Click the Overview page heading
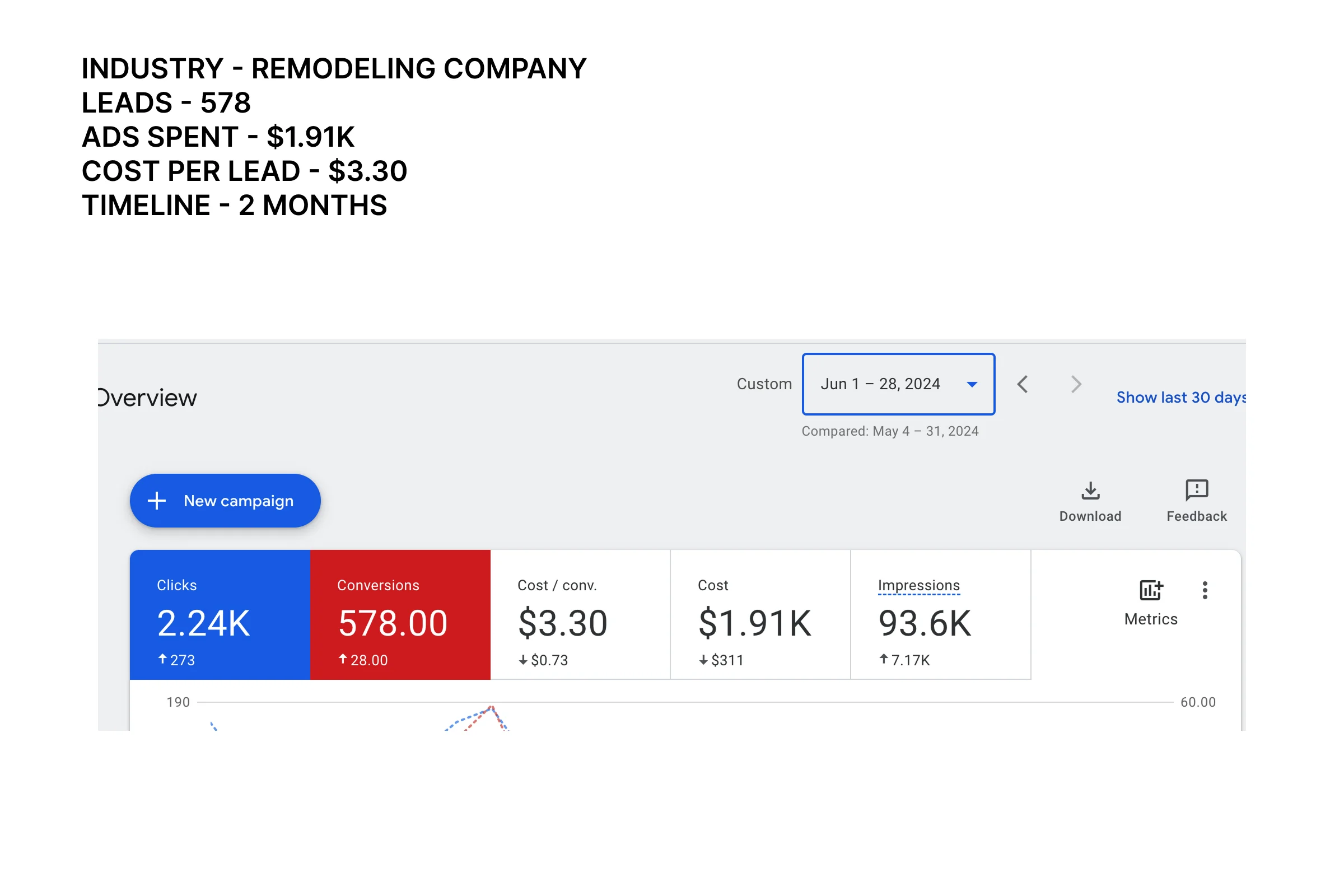 click(147, 398)
